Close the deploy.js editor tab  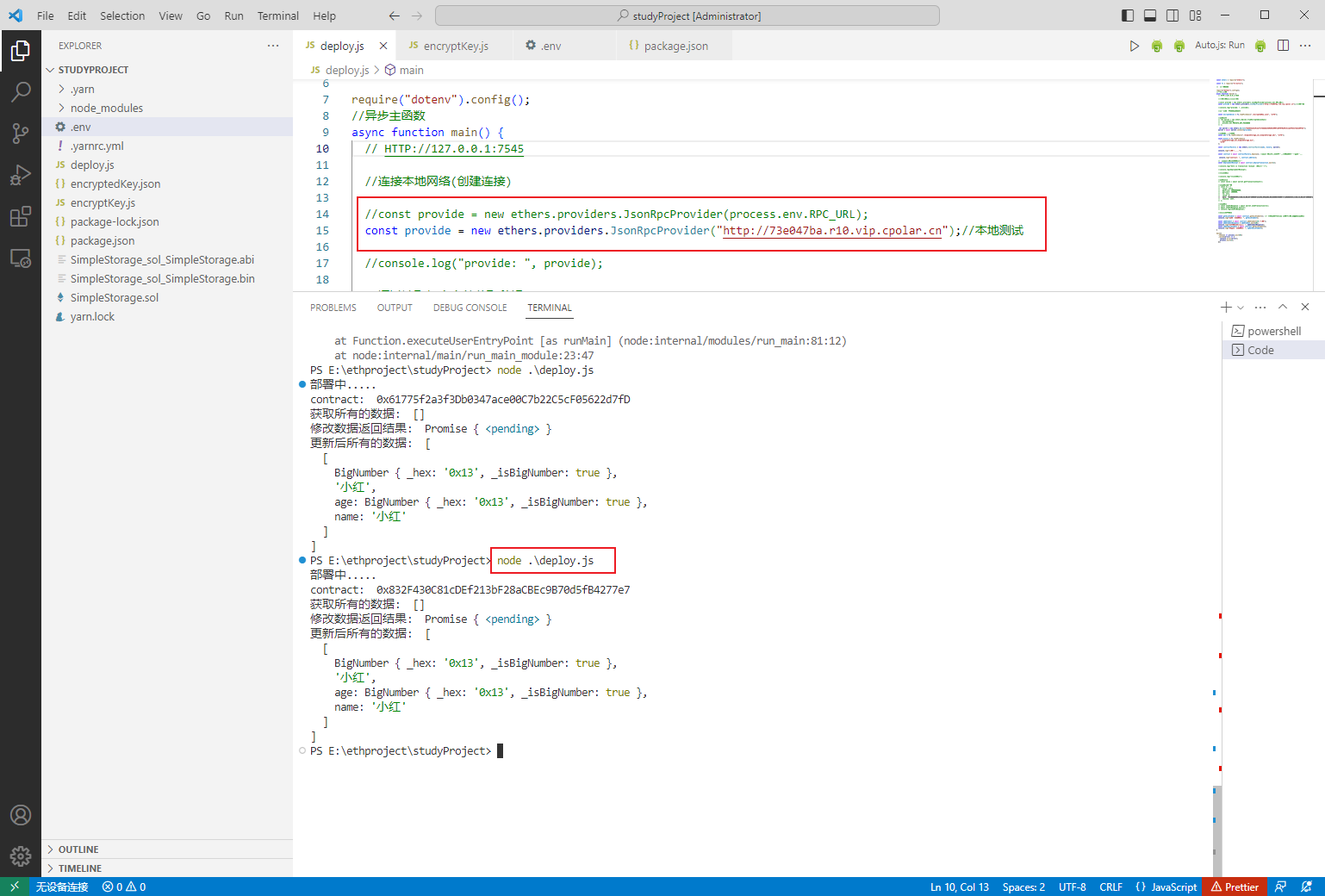pyautogui.click(x=383, y=46)
